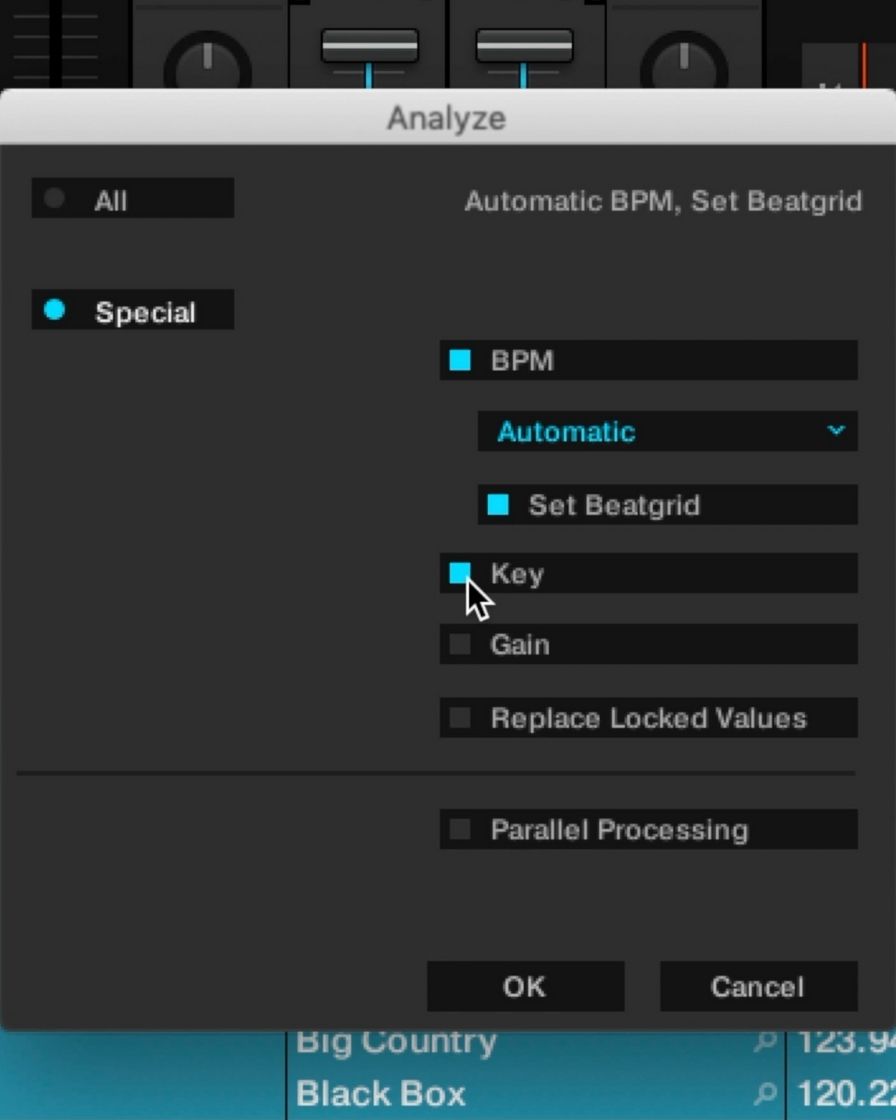Click the search icon beside Black Box
Viewport: 896px width, 1120px height.
point(765,1093)
